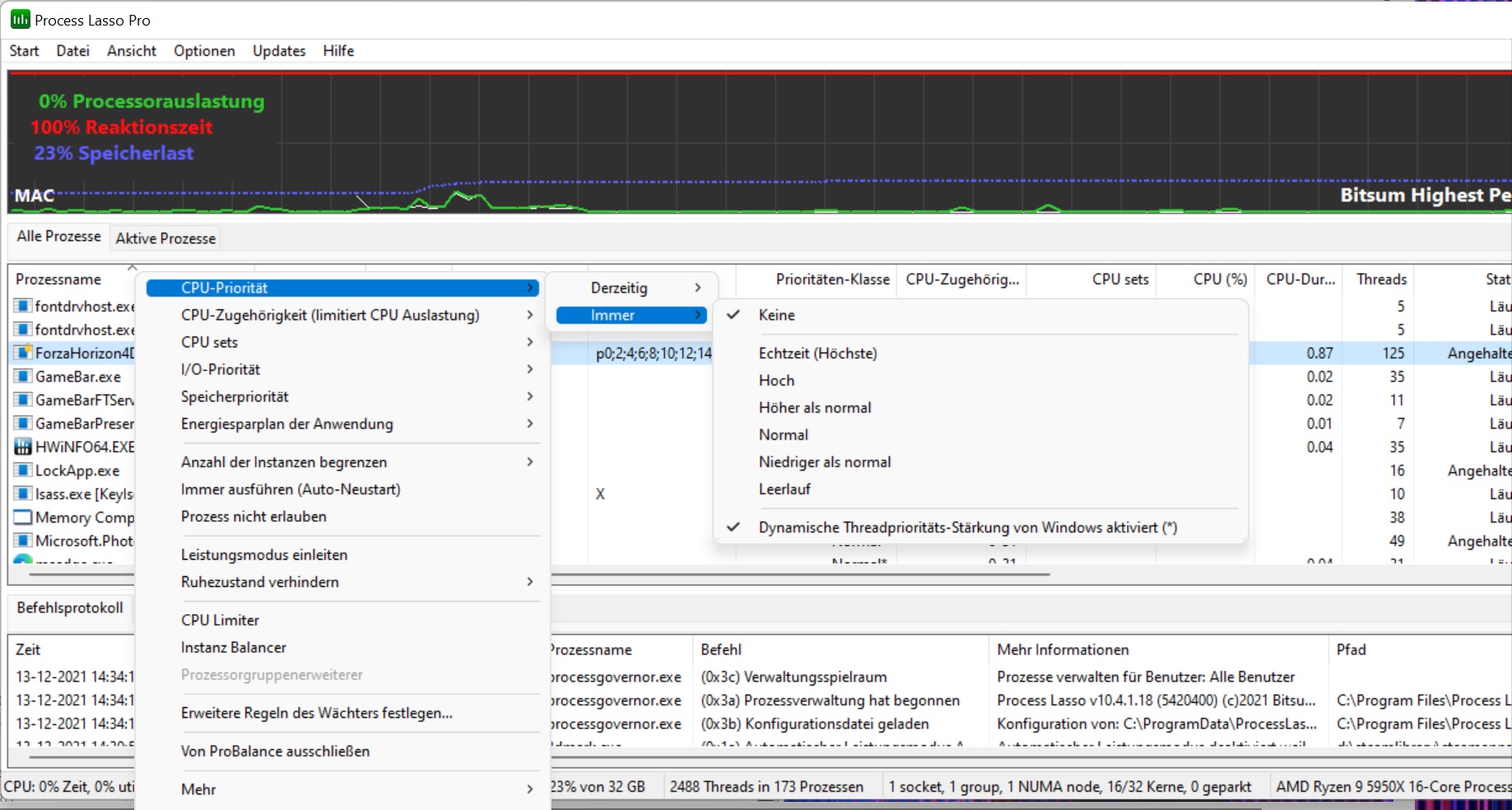The height and width of the screenshot is (810, 1512).
Task: Click 'Leistungsmodus einleiten'
Action: pos(342,555)
